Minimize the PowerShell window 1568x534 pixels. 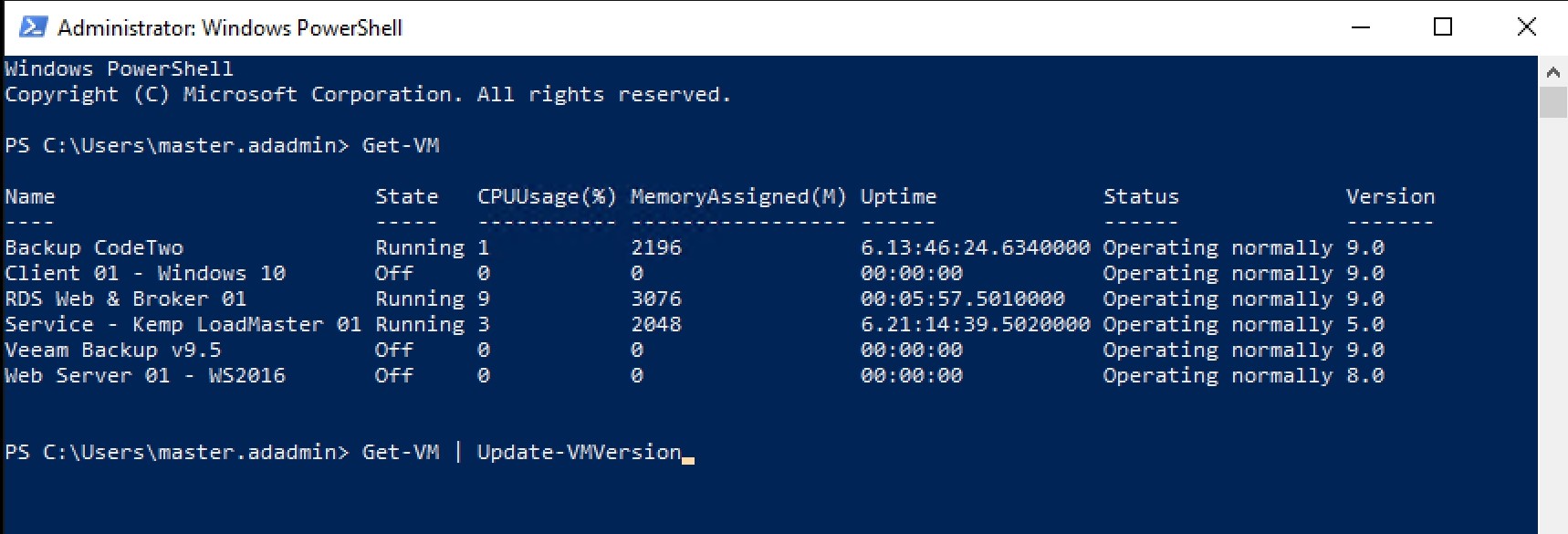(x=1361, y=27)
